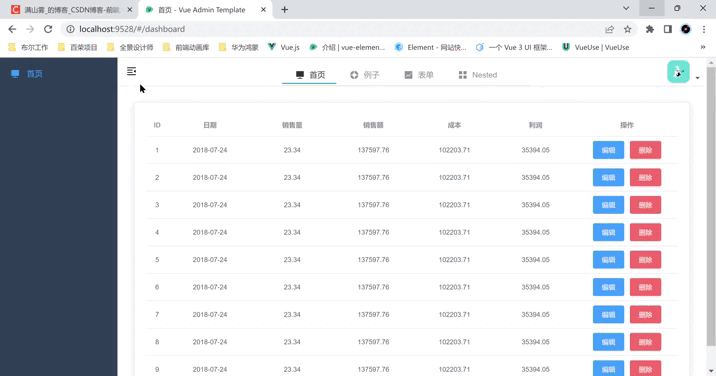This screenshot has height=376, width=716.
Task: Switch to the CSDN博客 browser tab
Action: click(71, 10)
